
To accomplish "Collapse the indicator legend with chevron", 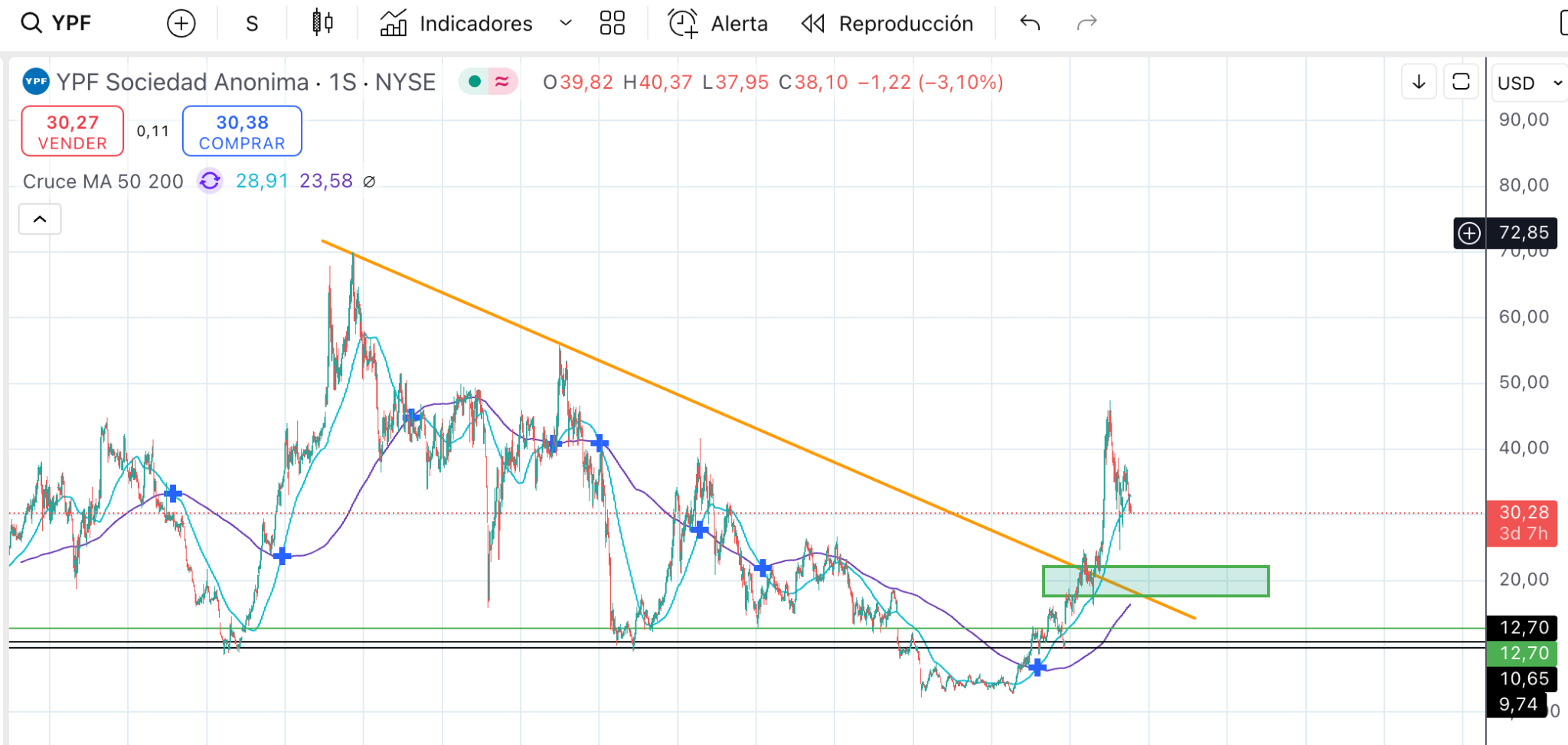I will [x=40, y=220].
